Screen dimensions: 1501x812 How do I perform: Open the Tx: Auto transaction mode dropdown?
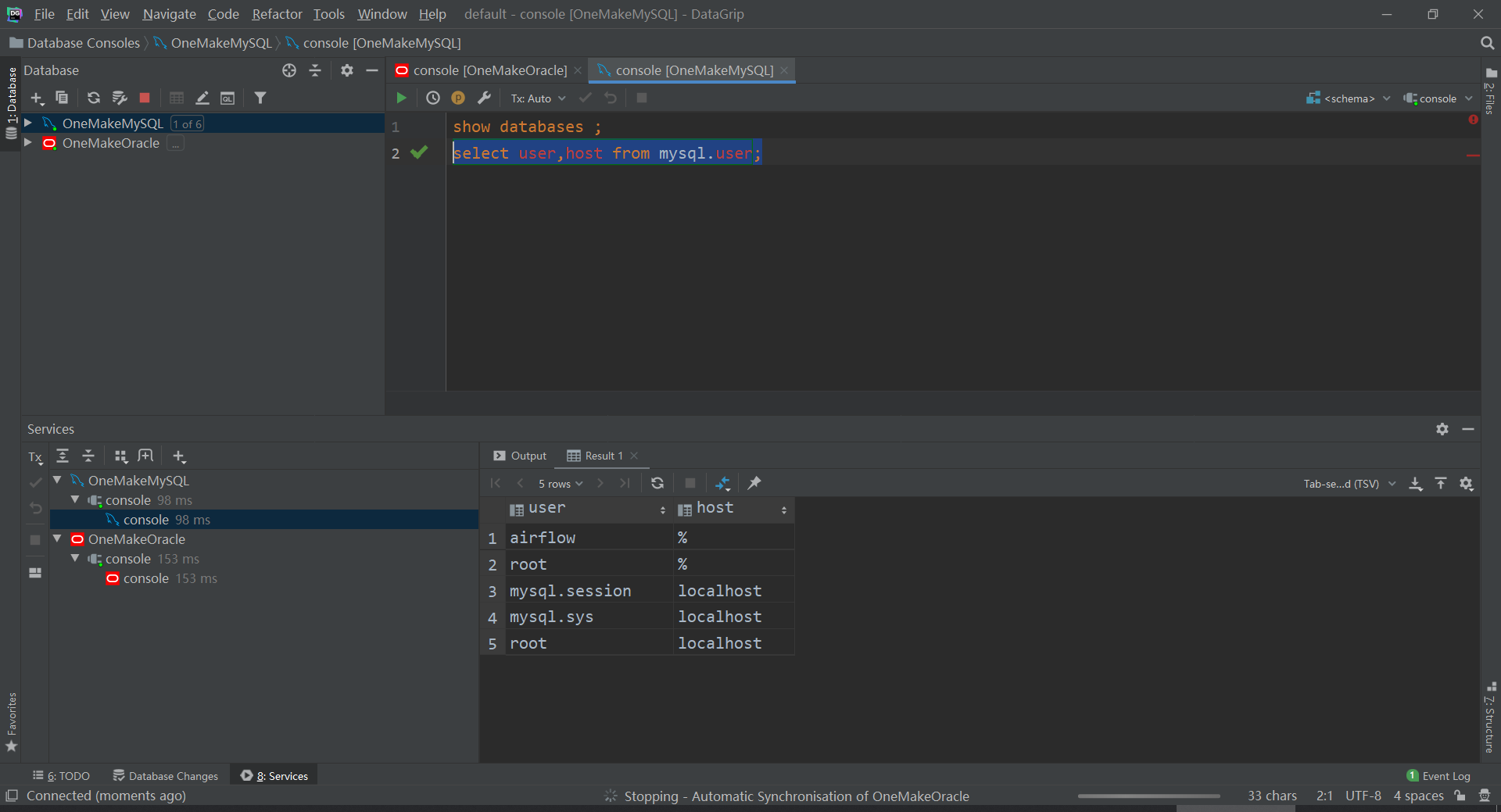pyautogui.click(x=538, y=98)
